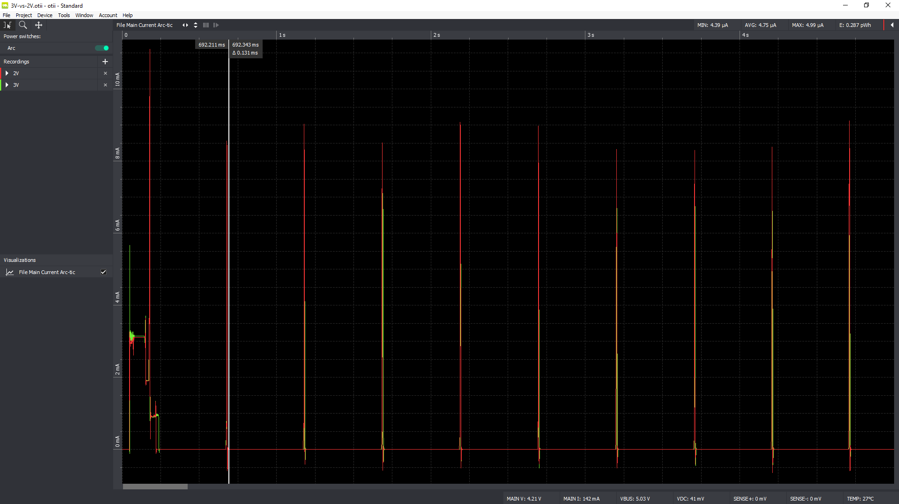Expand the 2V recording
The image size is (899, 504).
tap(7, 73)
